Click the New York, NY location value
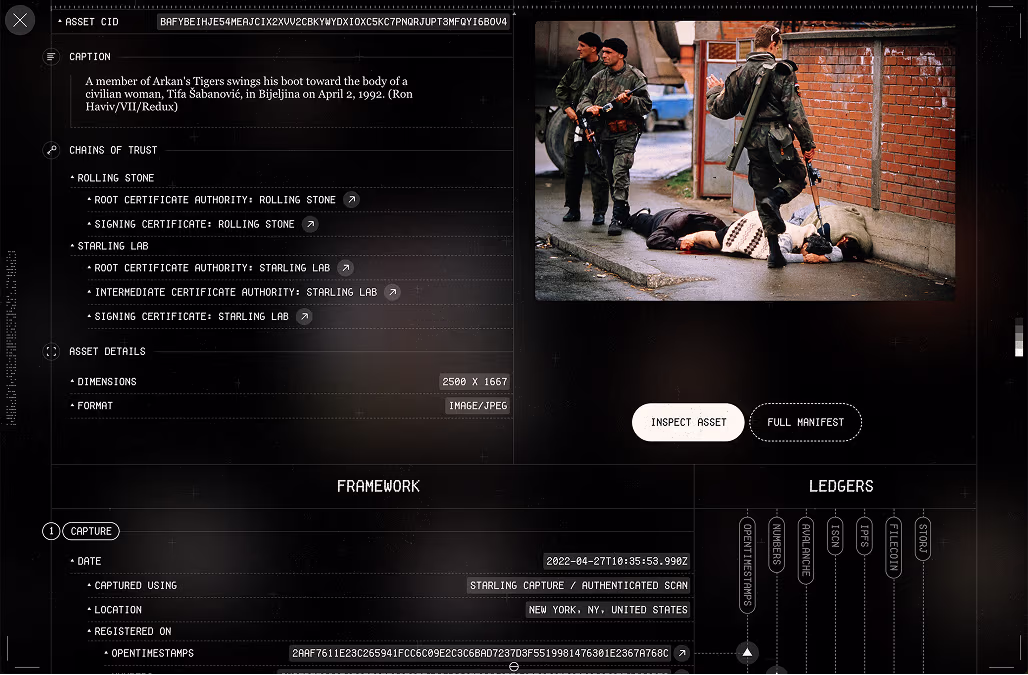 (x=608, y=609)
